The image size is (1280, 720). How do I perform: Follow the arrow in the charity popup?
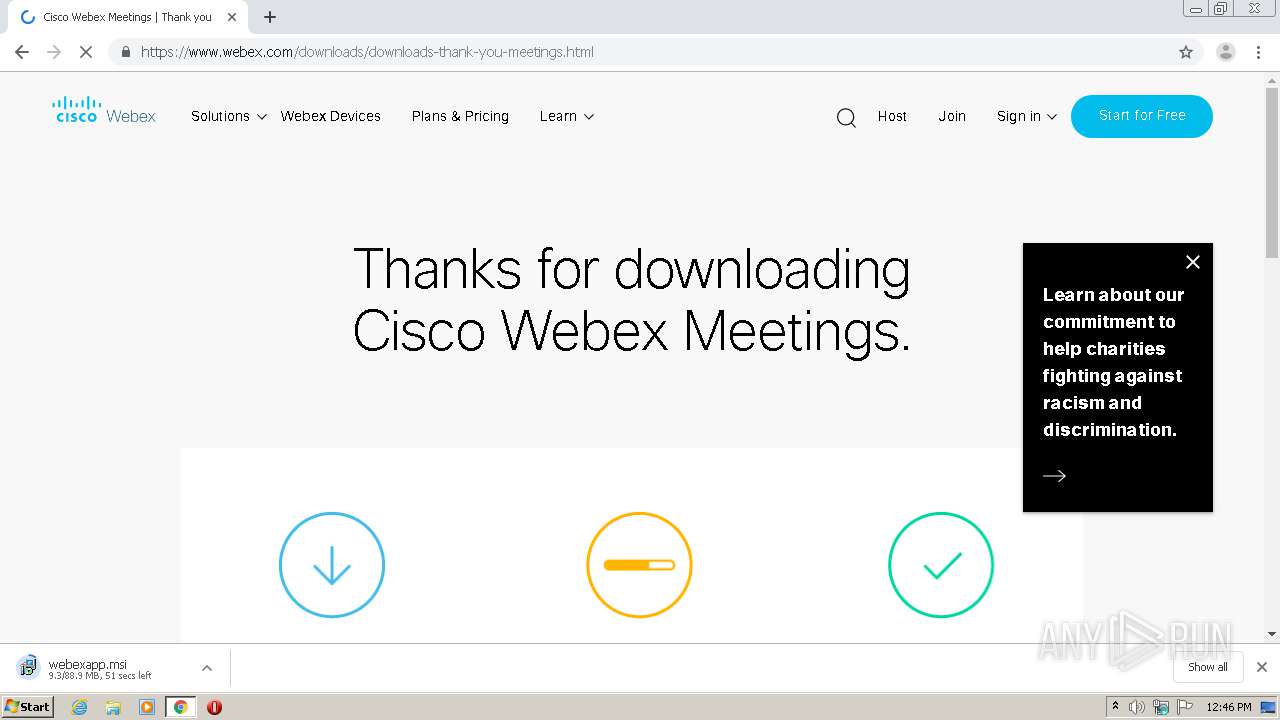(x=1055, y=476)
